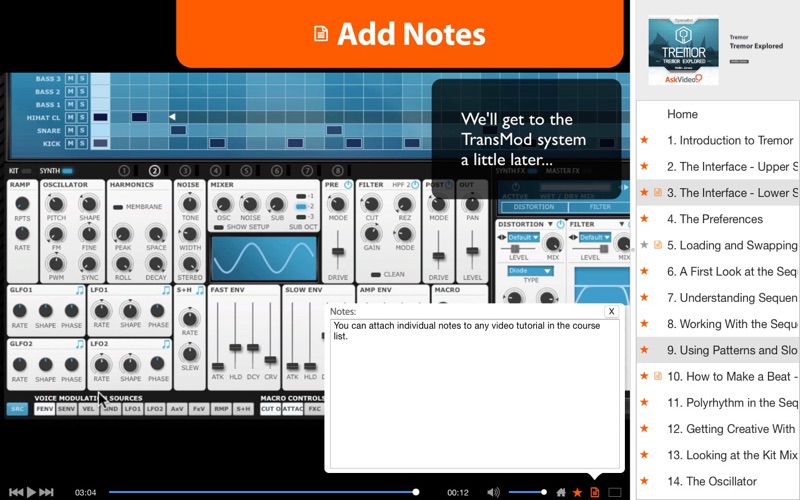Toggle the KIT switch
Screen dimensions: 800x500
(x=26, y=171)
